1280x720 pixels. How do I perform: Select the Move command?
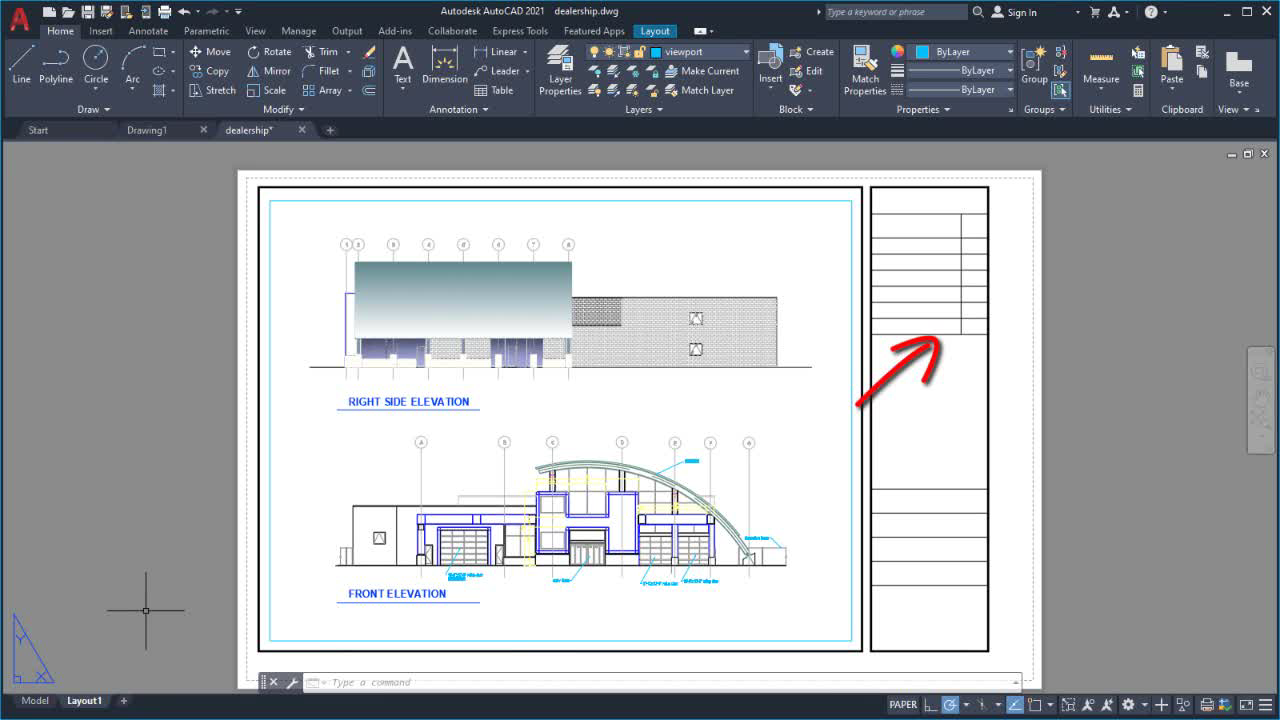(210, 51)
